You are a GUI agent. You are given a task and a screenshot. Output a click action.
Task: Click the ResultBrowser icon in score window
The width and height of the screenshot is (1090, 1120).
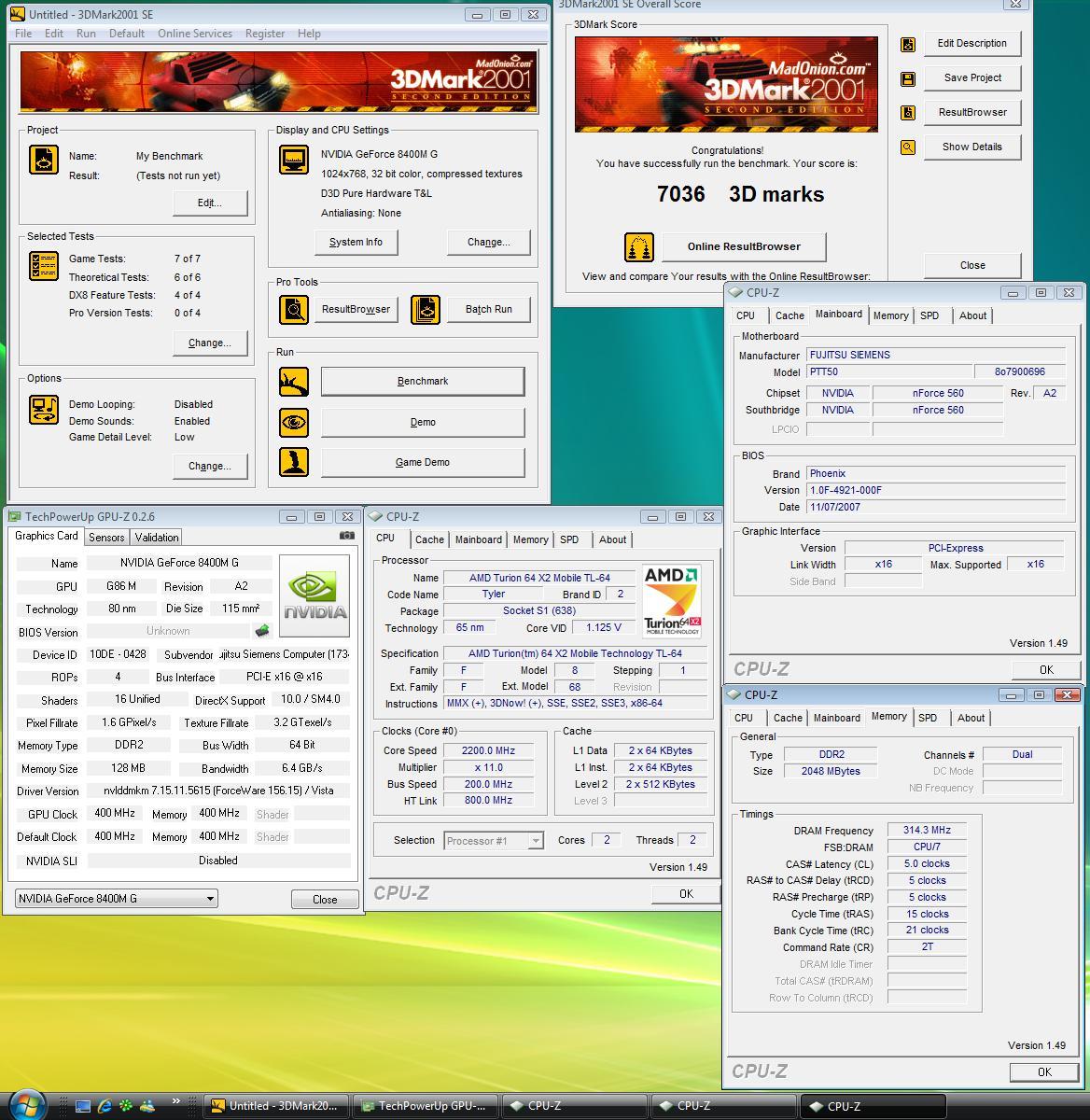click(907, 113)
